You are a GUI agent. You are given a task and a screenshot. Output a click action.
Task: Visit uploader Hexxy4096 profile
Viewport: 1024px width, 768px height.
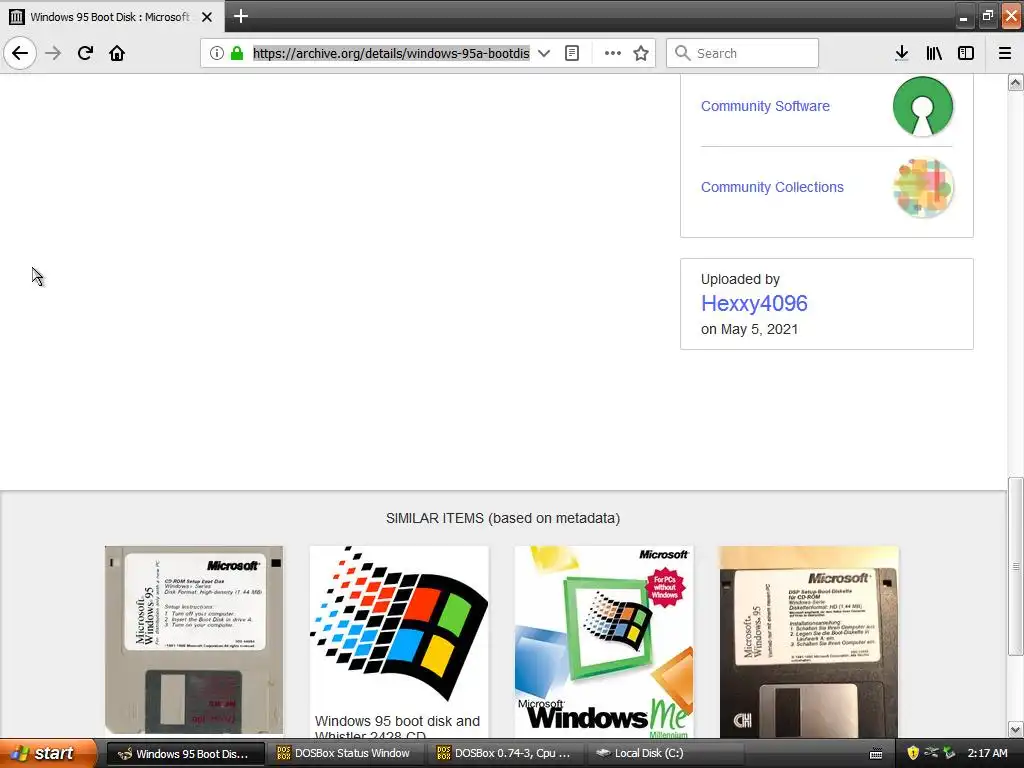pos(754,303)
